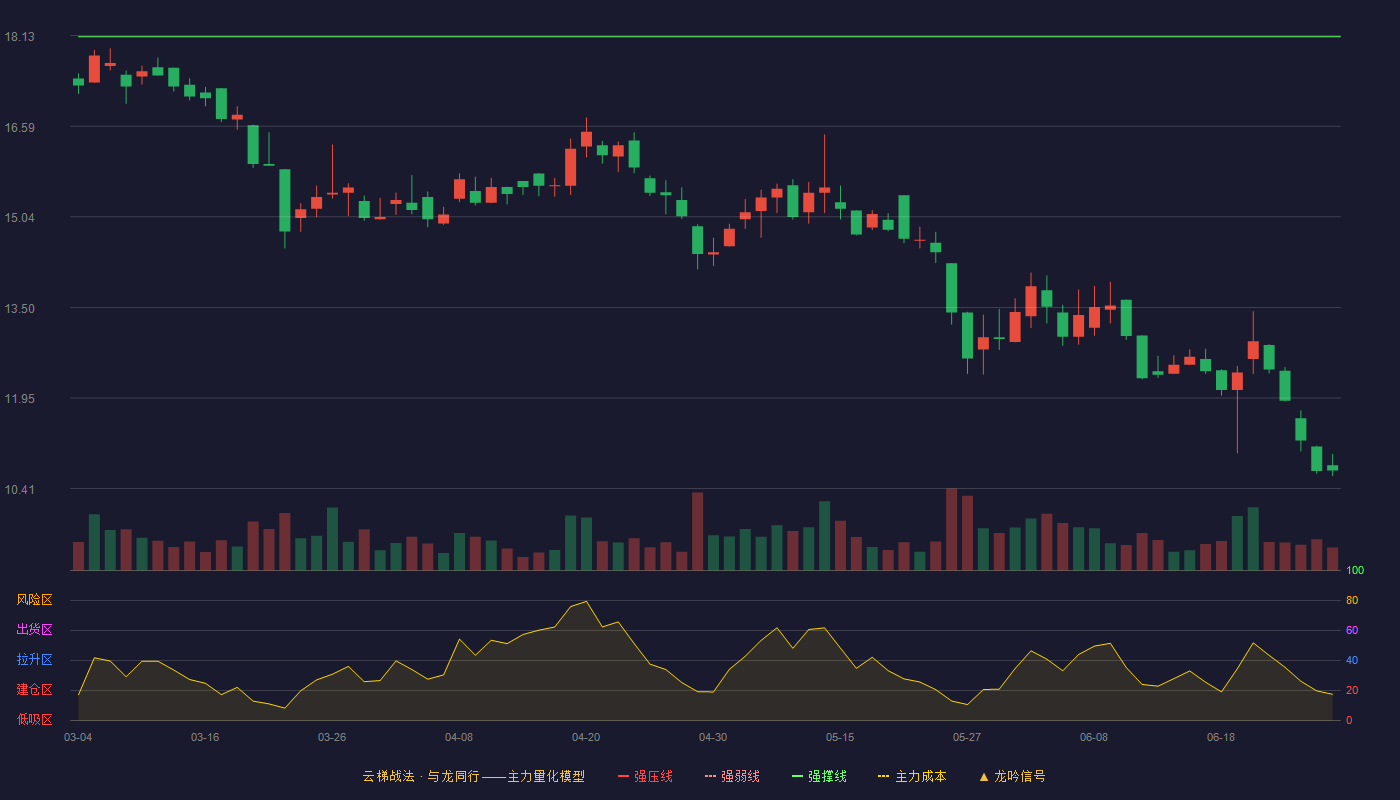Click the green 100 indicator scale value
The image size is (1400, 800).
pos(1355,571)
